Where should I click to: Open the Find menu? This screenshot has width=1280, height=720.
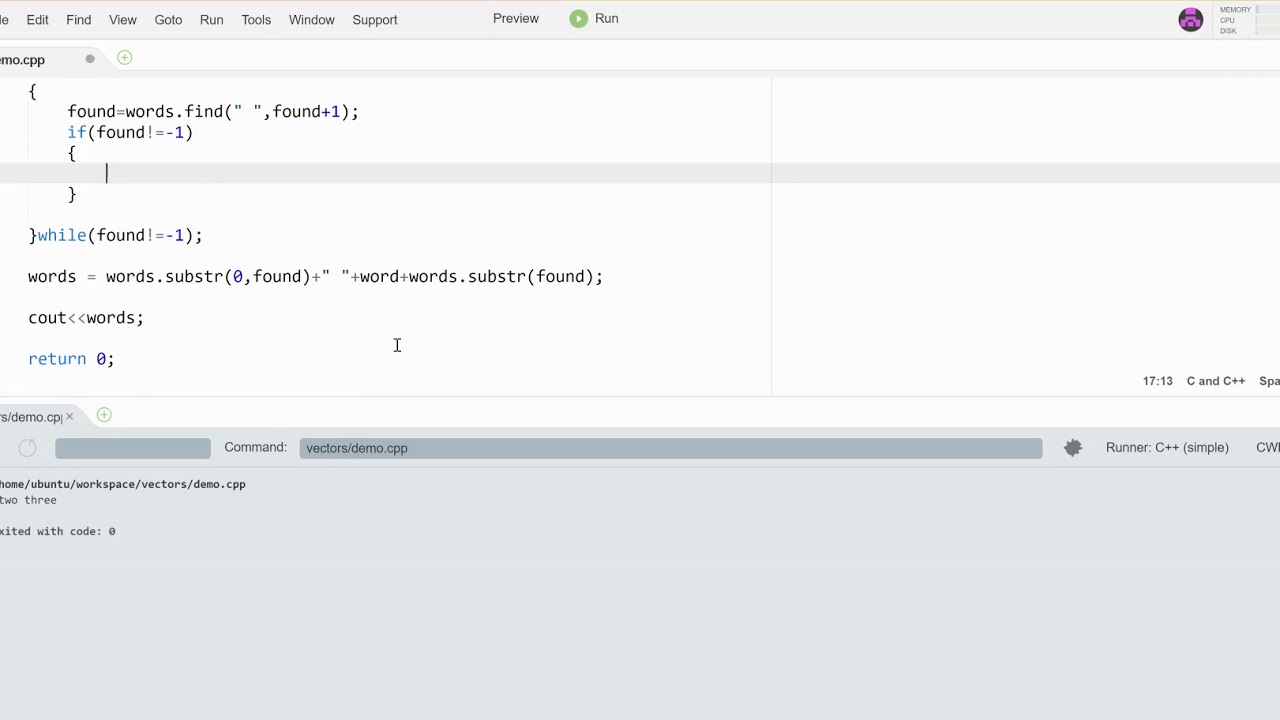tap(78, 19)
